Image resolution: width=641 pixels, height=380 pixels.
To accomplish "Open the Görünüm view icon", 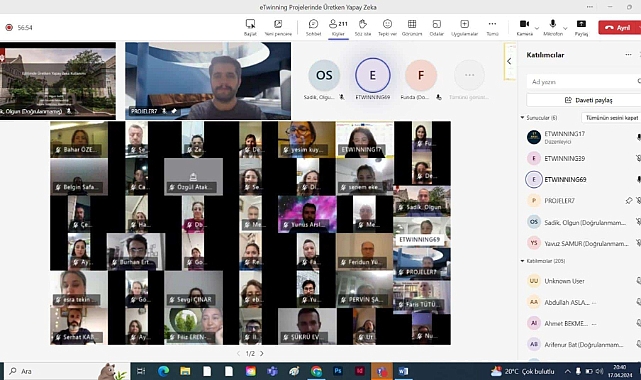I will 412,24.
